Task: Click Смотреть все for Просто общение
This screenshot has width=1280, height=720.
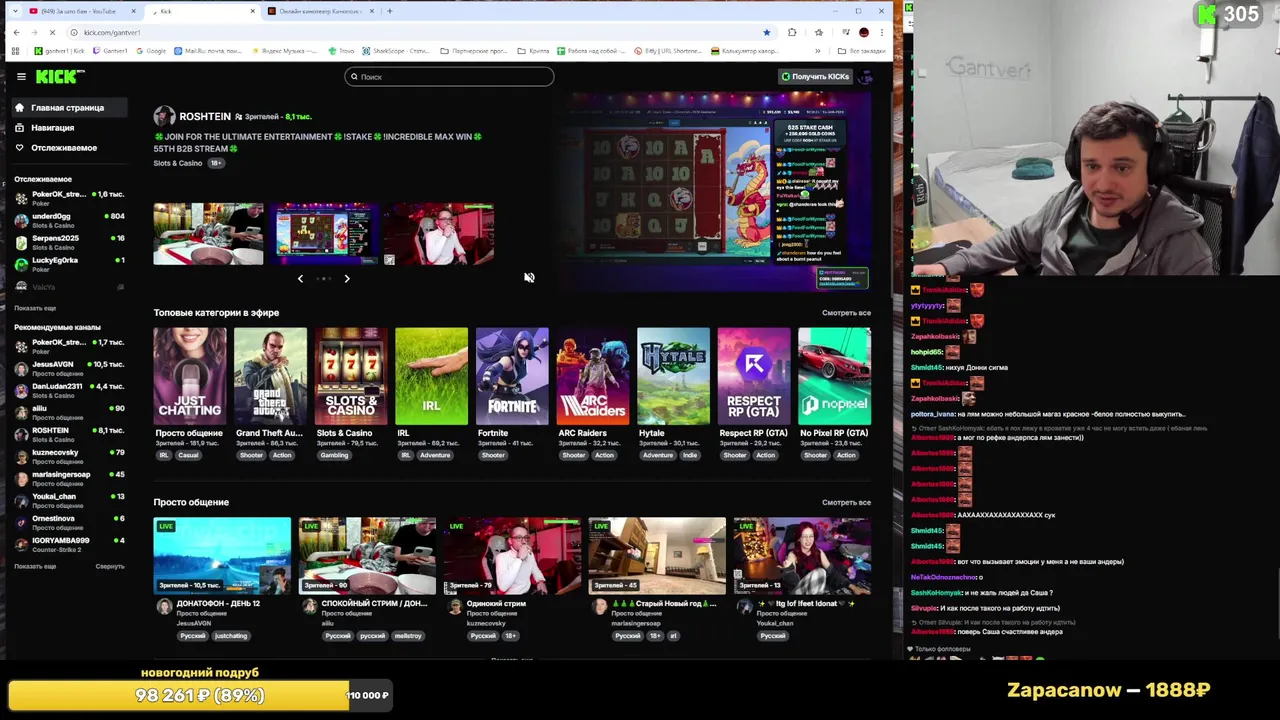Action: click(846, 502)
